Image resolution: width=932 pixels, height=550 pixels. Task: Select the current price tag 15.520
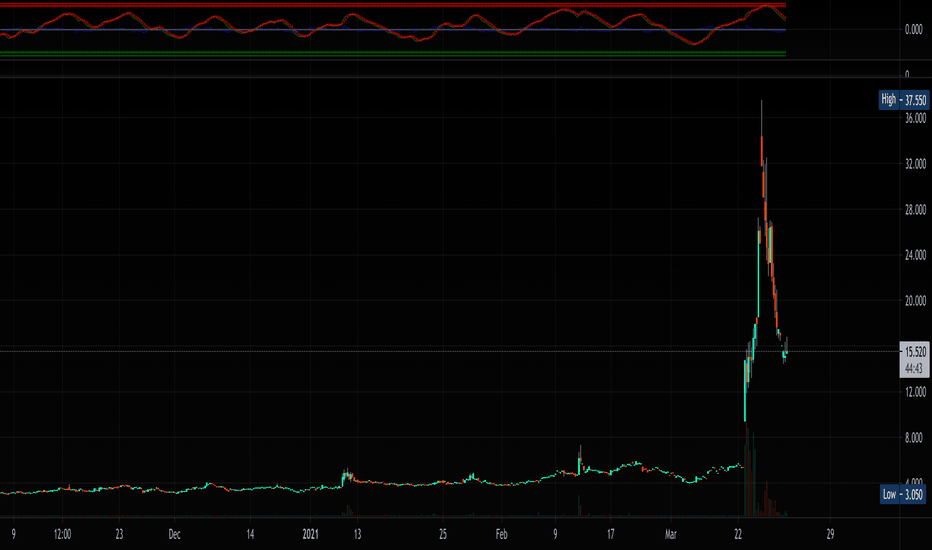point(915,352)
